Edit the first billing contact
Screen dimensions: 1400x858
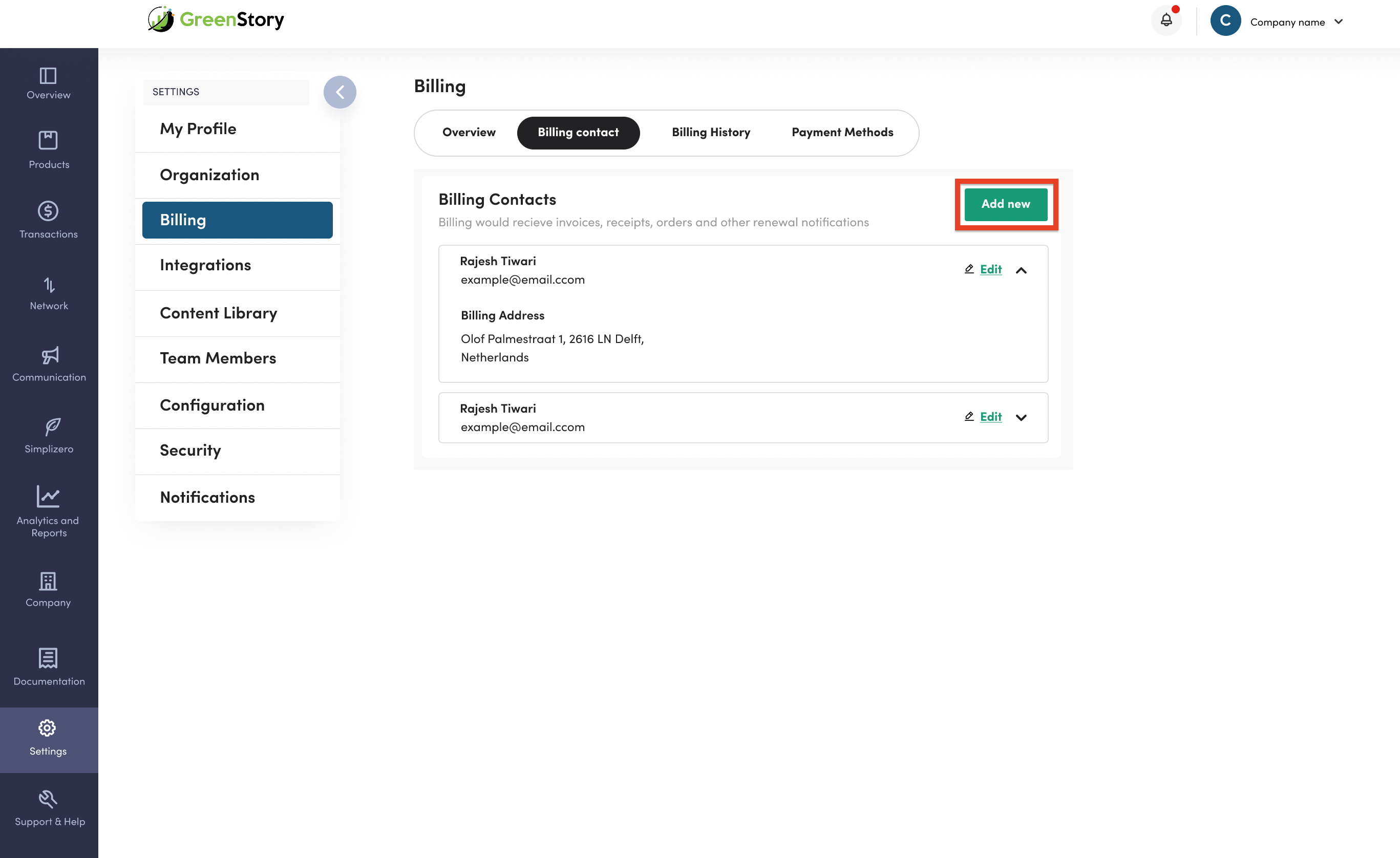point(990,269)
